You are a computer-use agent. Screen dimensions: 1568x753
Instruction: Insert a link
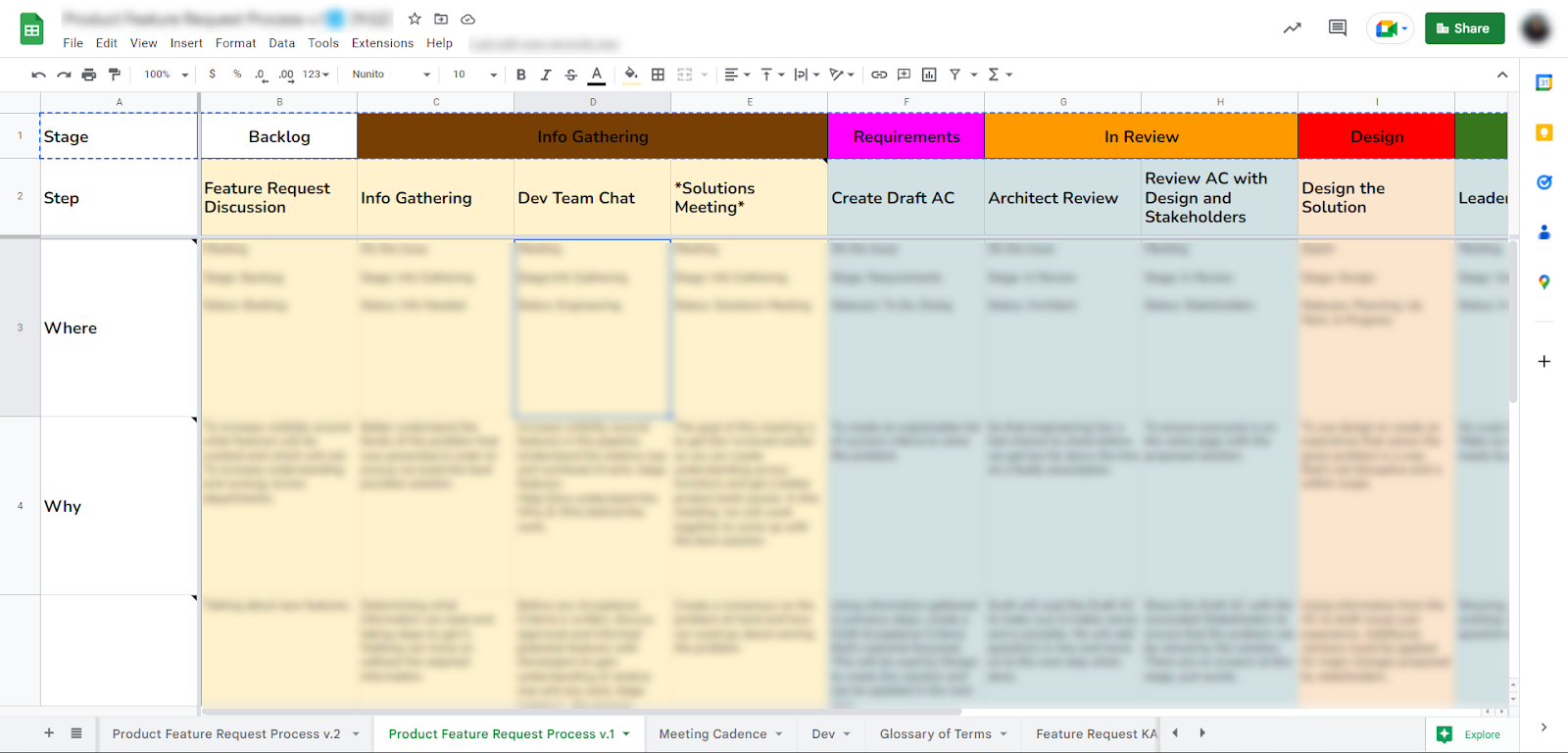pyautogui.click(x=879, y=75)
